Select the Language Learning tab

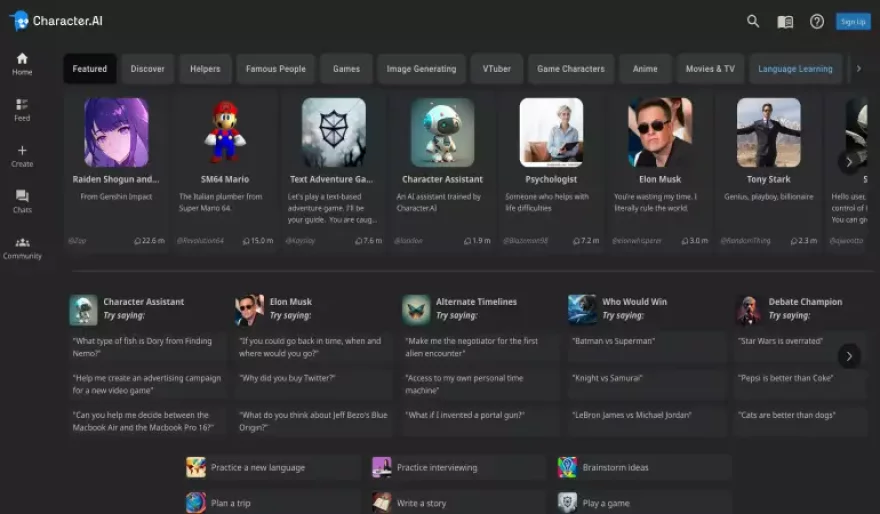point(795,68)
